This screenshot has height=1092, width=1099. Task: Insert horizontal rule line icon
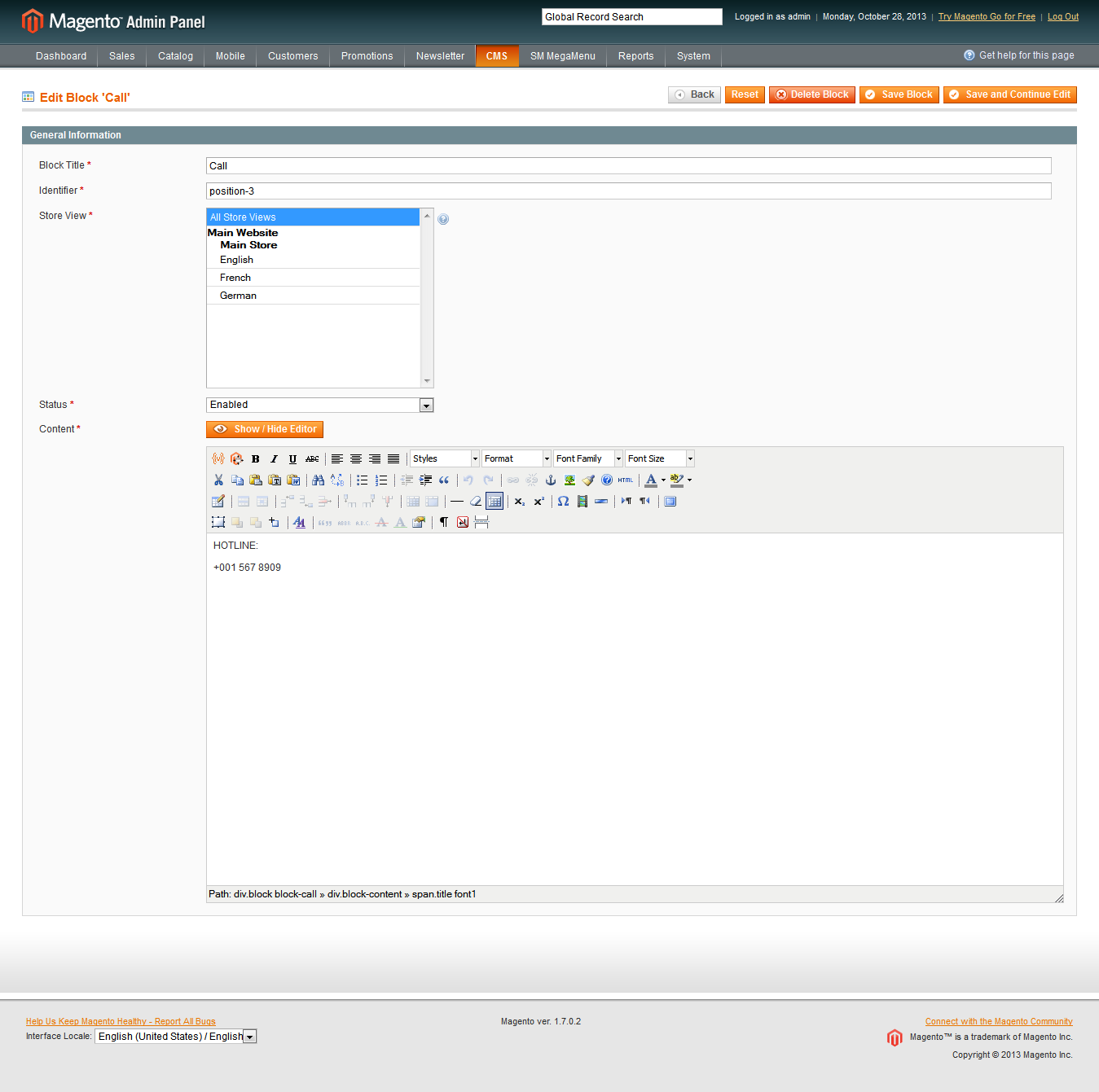coord(457,501)
